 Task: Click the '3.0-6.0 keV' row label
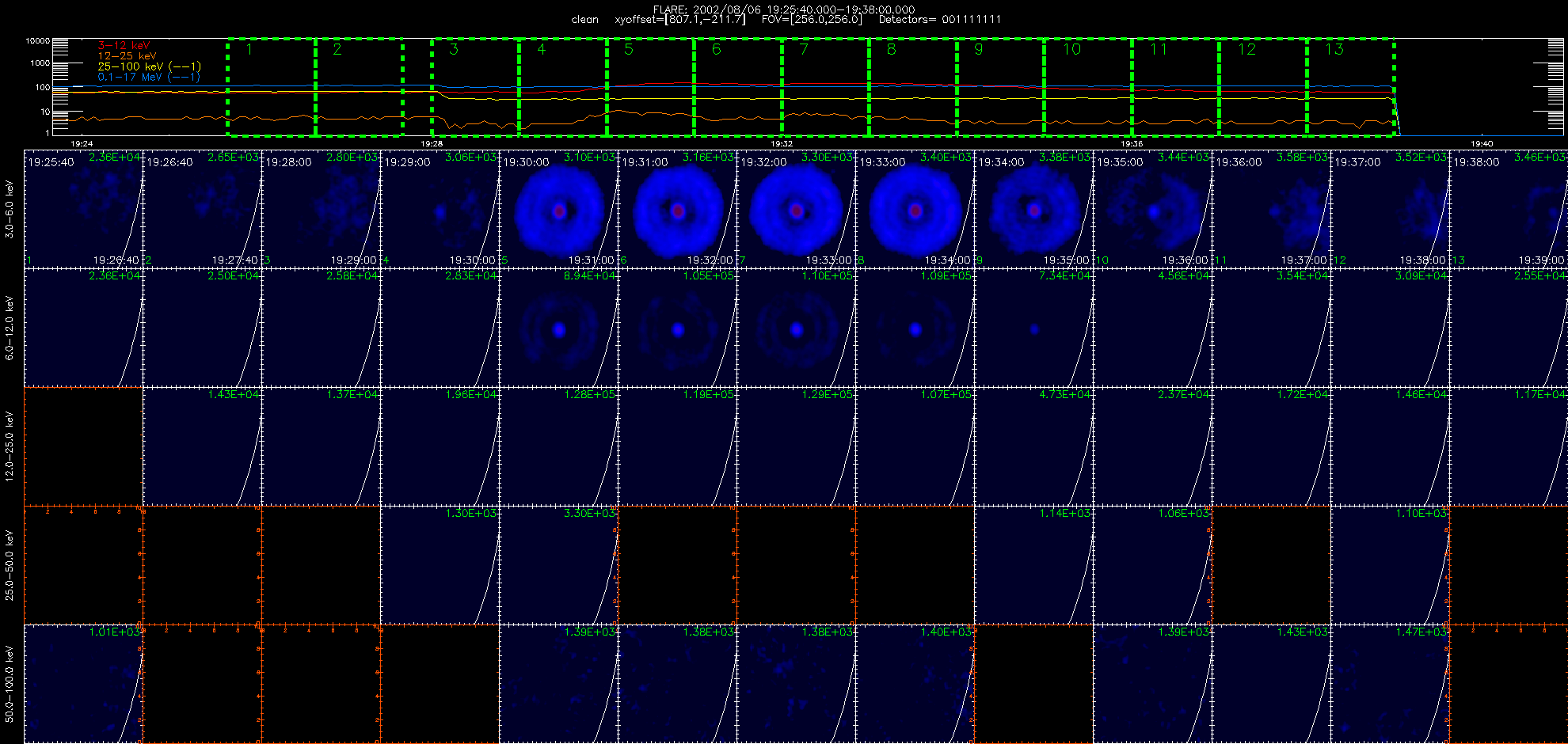click(x=10, y=209)
